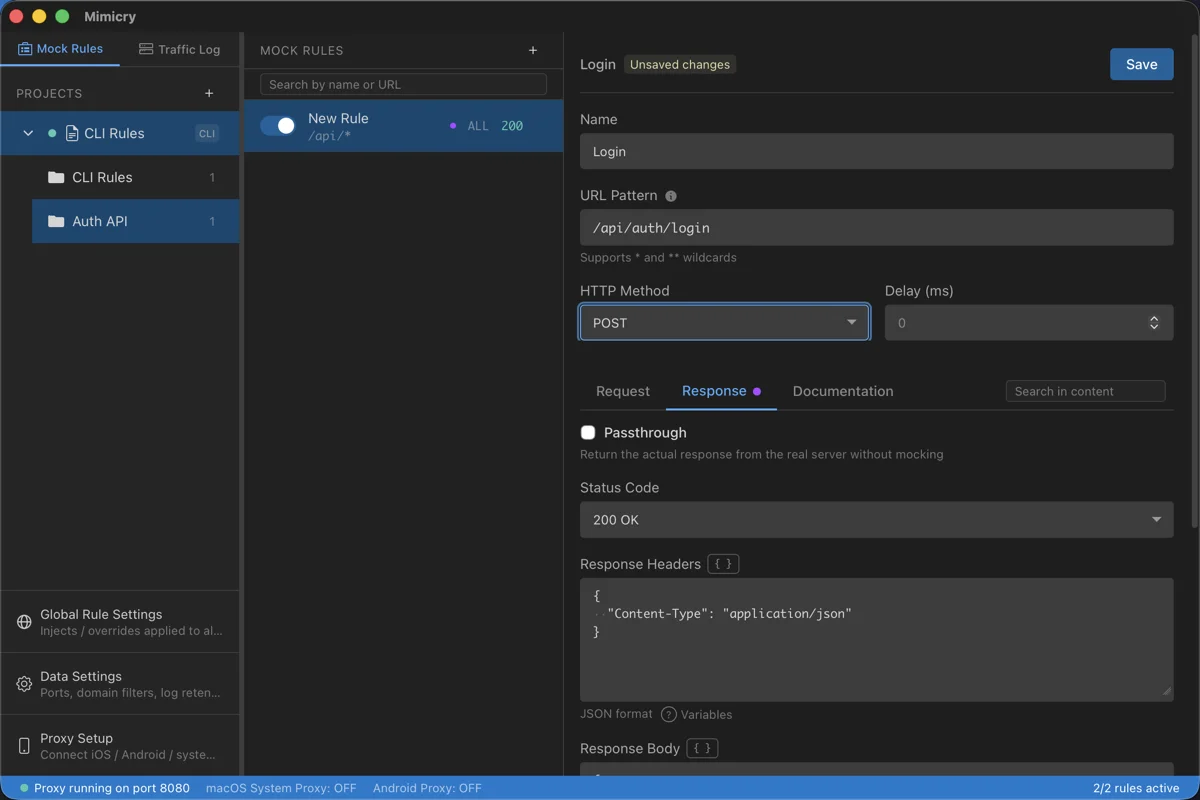Click the URL Pattern input field
This screenshot has width=1200, height=800.
876,227
